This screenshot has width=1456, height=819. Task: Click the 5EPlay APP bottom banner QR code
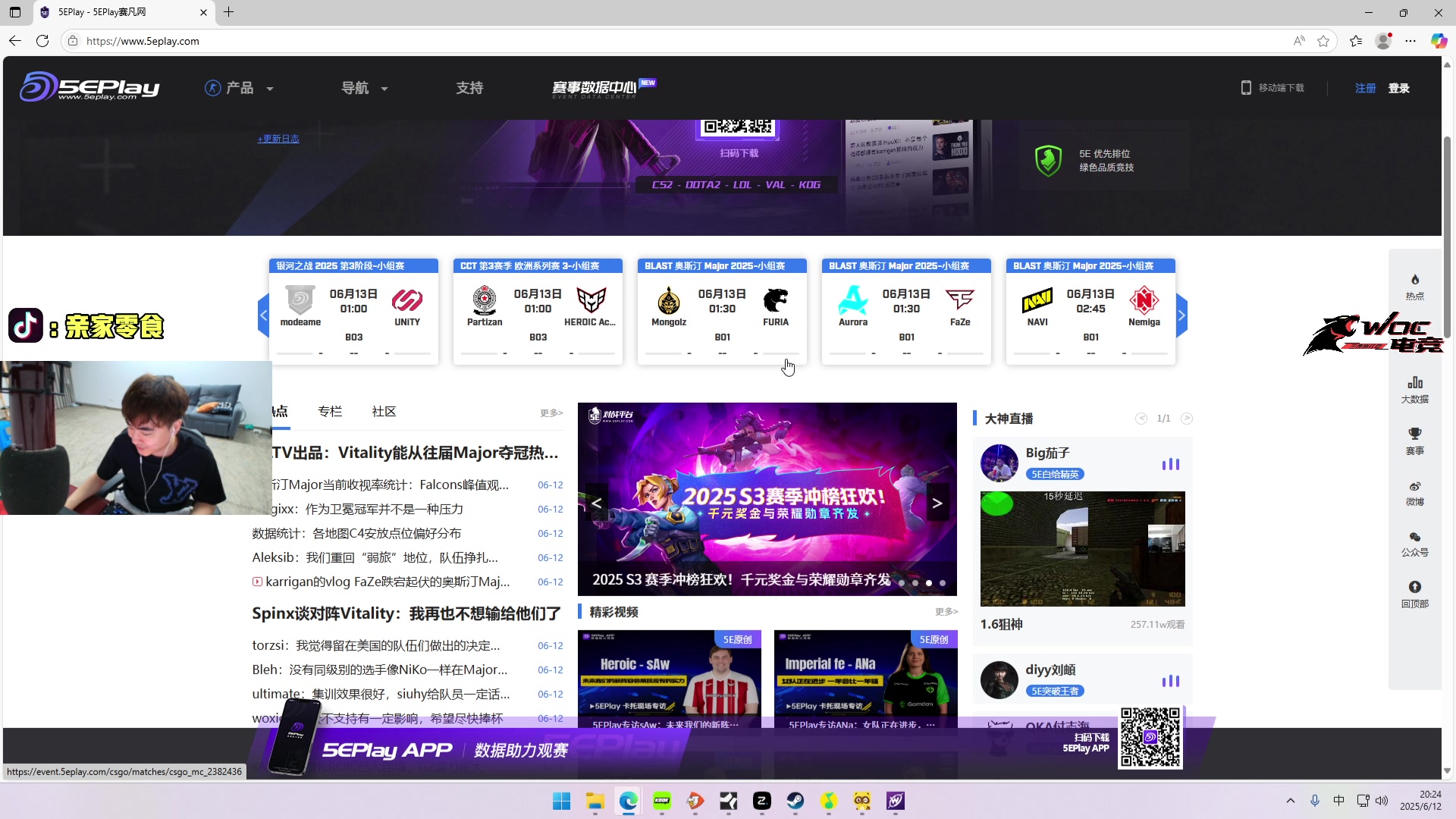click(x=1150, y=738)
